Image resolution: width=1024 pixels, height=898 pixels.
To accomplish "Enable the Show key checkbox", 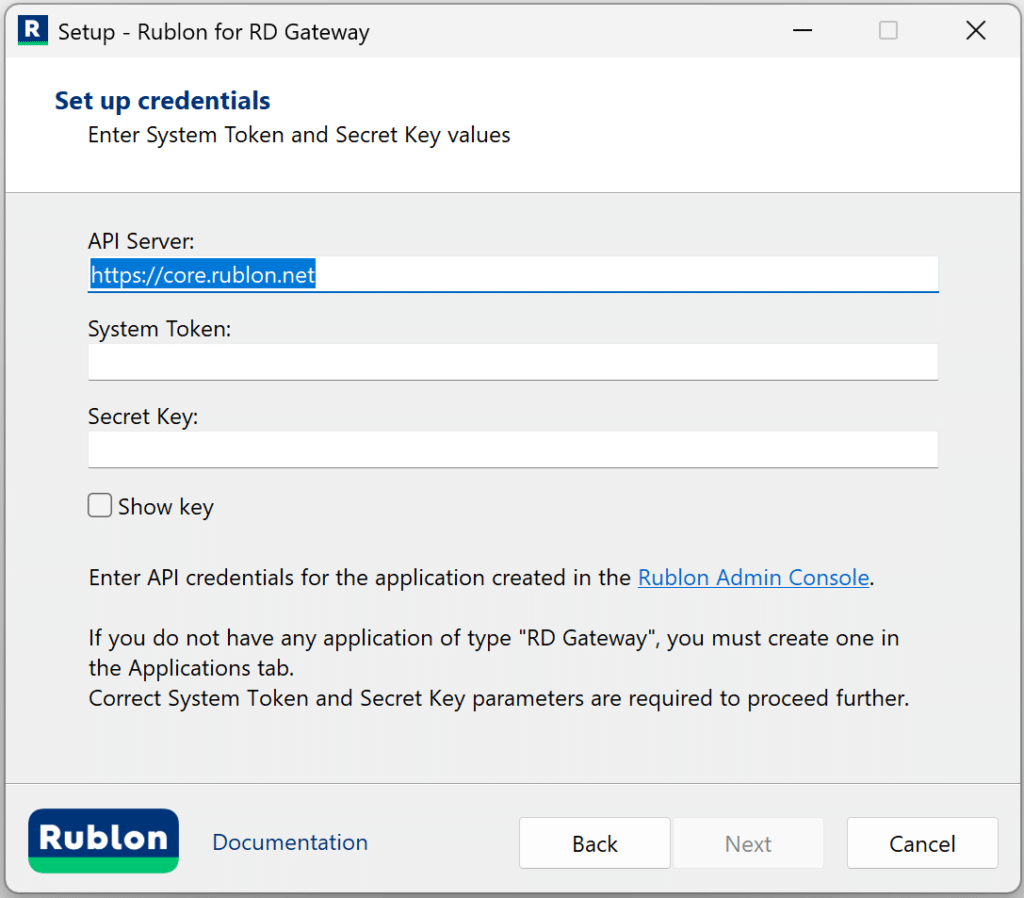I will [x=100, y=506].
